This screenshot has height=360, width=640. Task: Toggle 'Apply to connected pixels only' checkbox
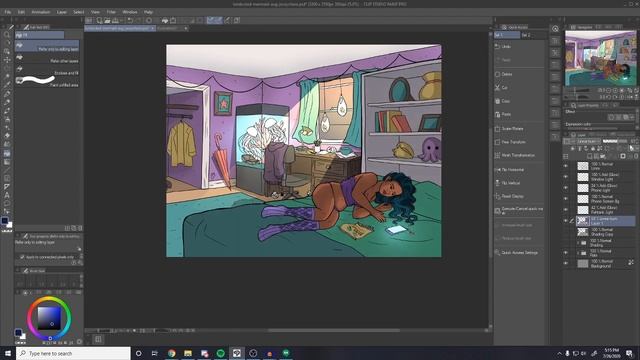click(x=22, y=257)
